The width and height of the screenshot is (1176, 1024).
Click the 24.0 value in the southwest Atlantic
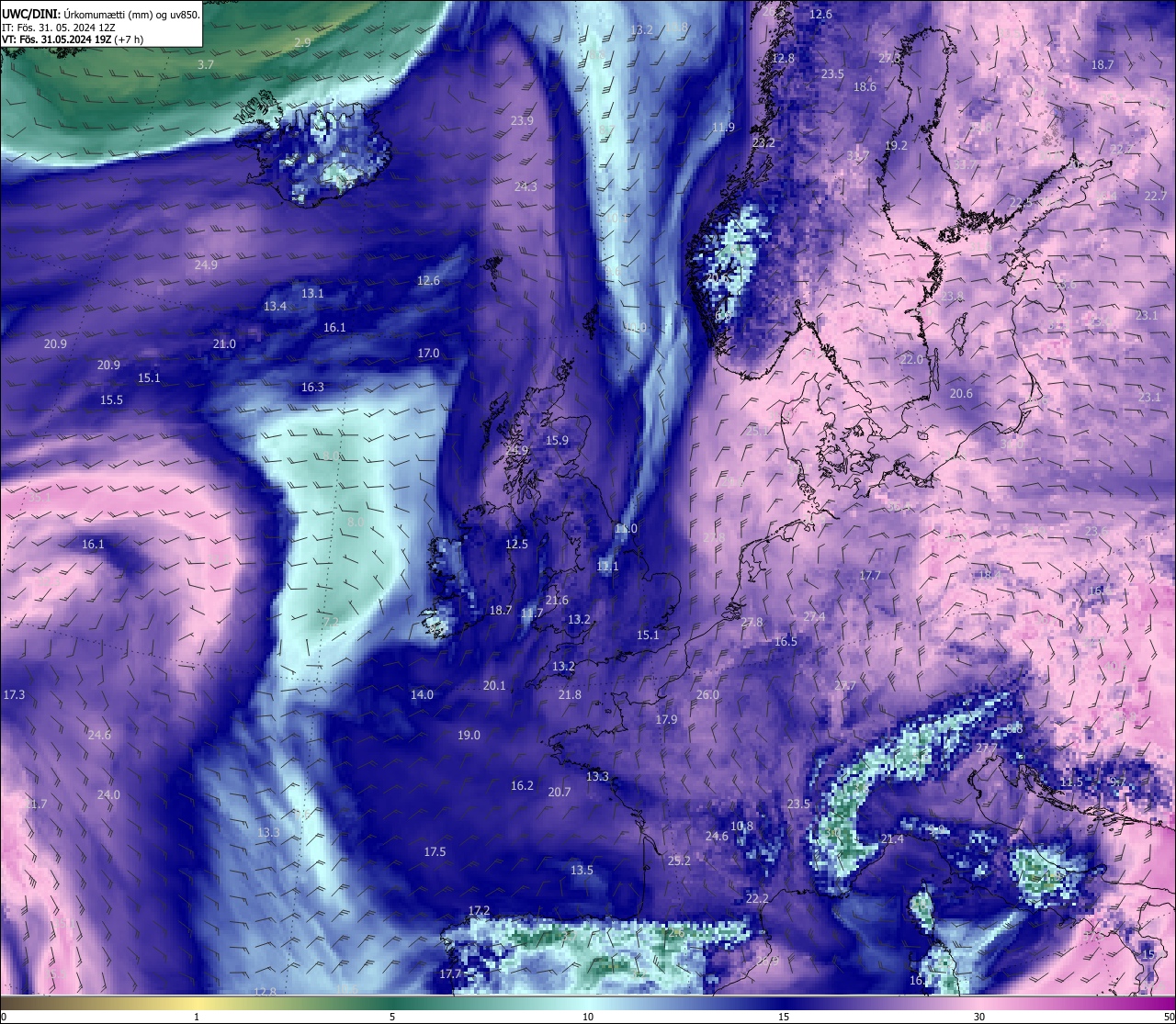point(108,794)
